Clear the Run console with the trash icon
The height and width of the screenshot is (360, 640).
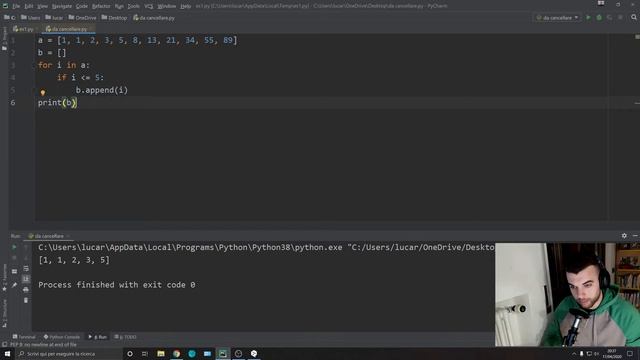[x=26, y=300]
